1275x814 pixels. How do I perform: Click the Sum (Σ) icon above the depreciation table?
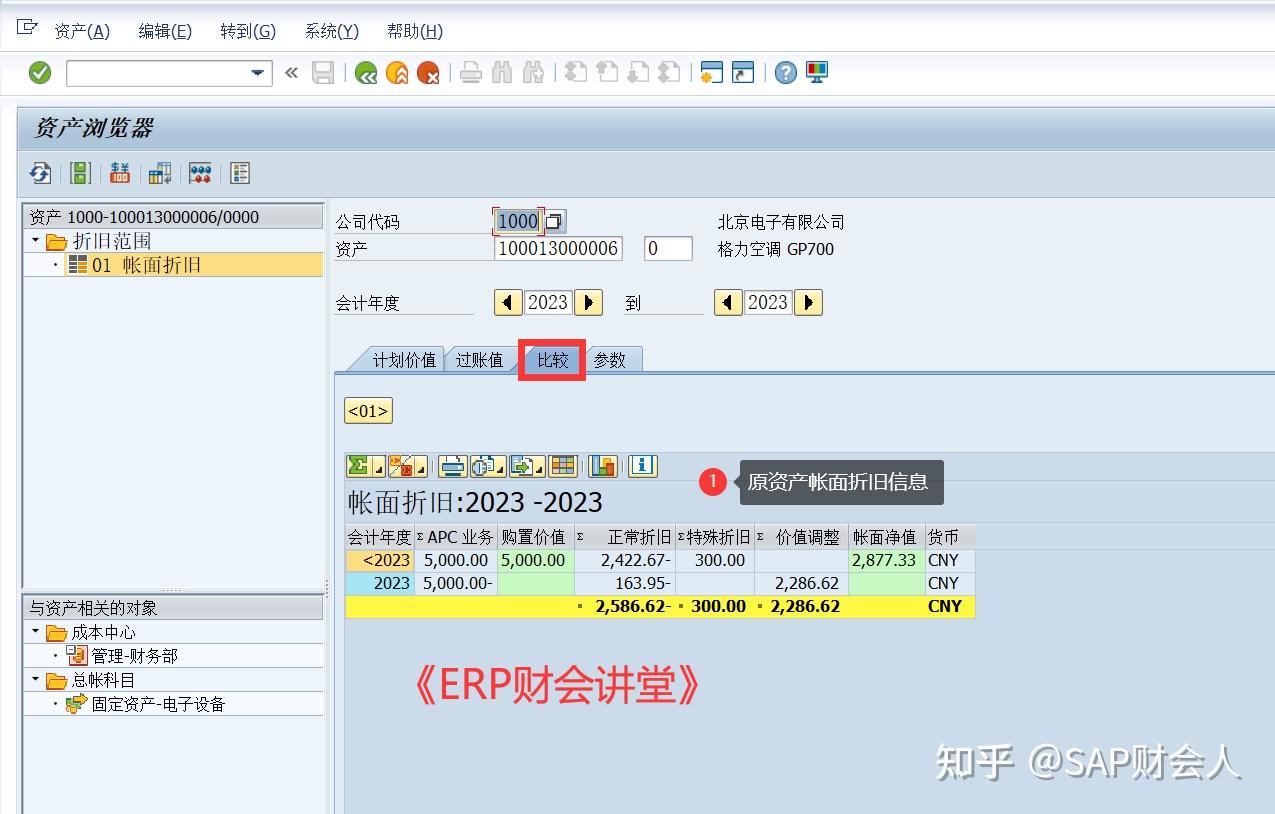click(x=358, y=466)
